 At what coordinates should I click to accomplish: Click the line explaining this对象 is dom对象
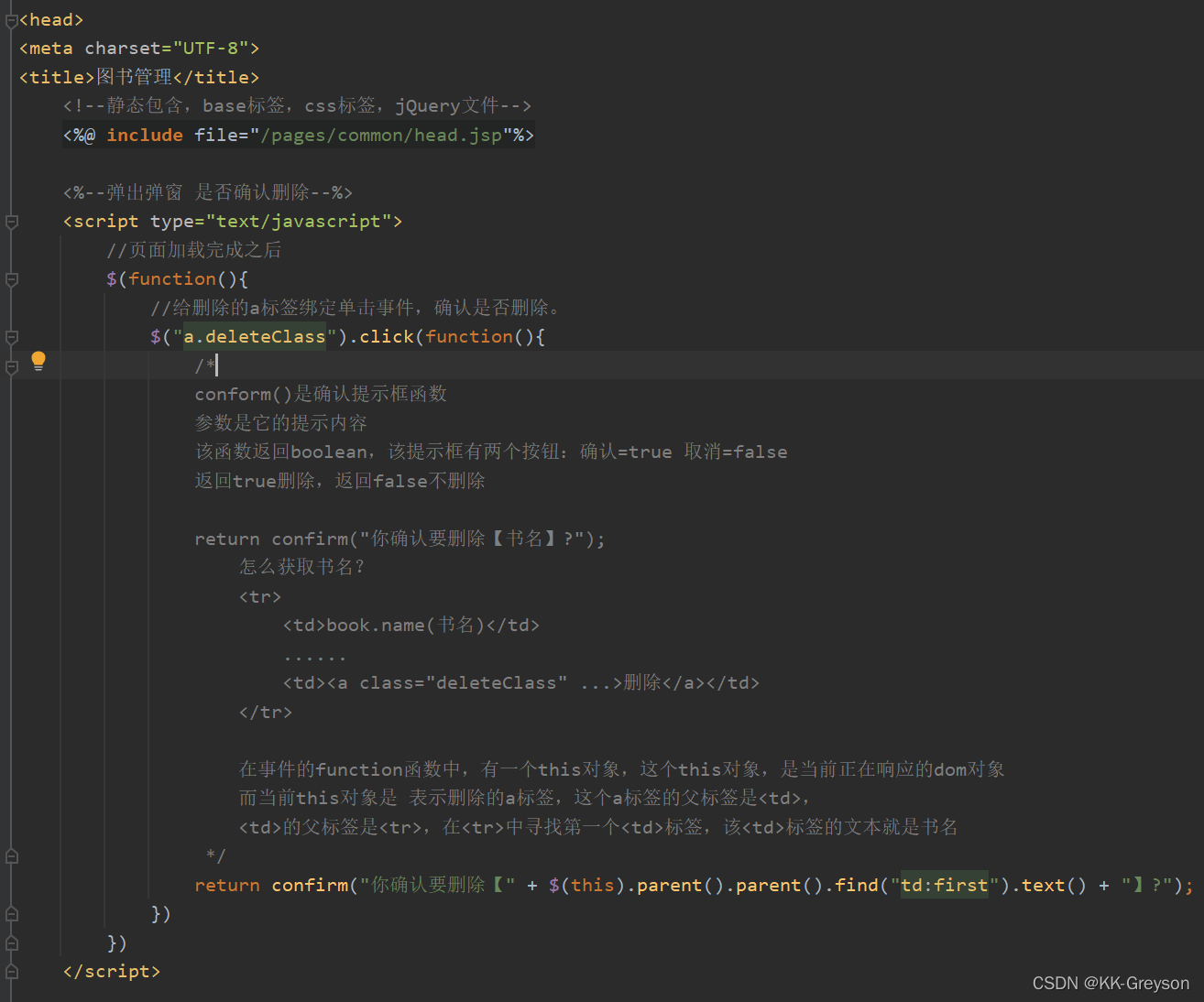pyautogui.click(x=621, y=769)
